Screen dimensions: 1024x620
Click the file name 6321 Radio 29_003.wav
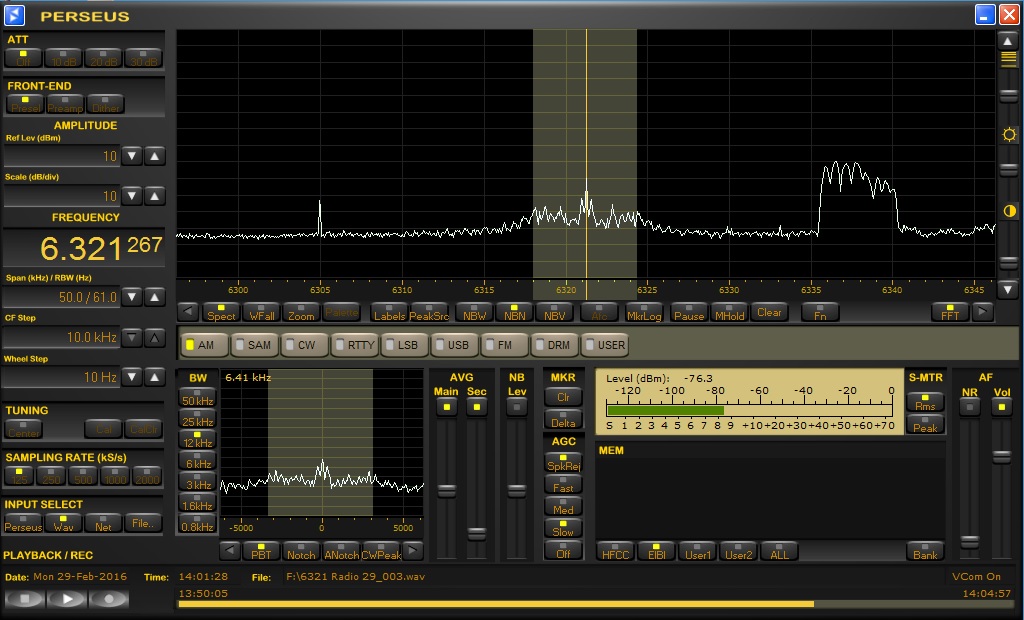355,576
